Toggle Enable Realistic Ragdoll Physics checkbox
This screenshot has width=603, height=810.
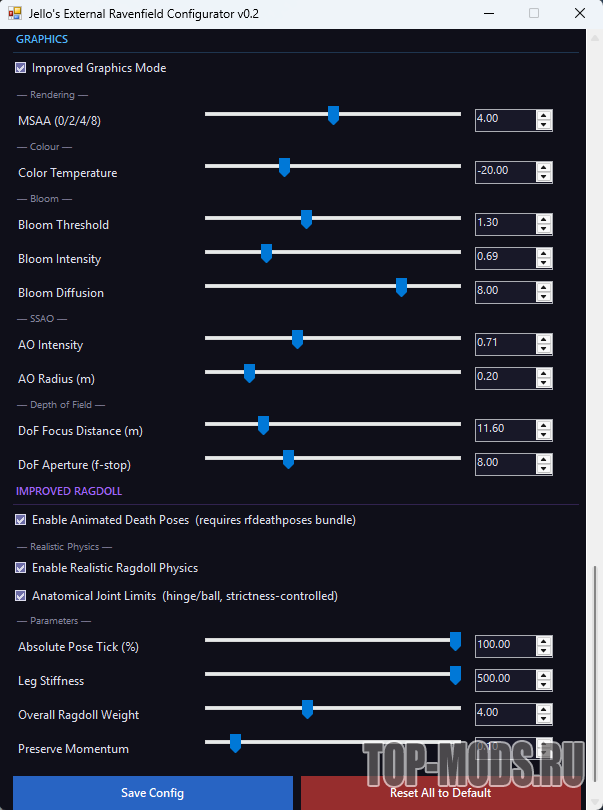(21, 568)
